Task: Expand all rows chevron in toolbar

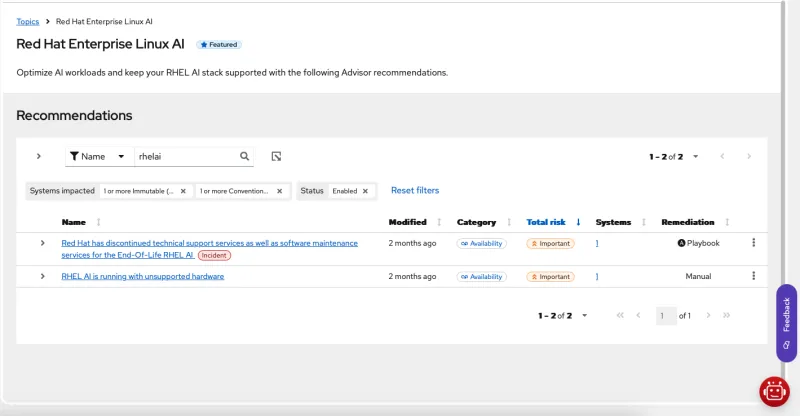Action: (39, 156)
